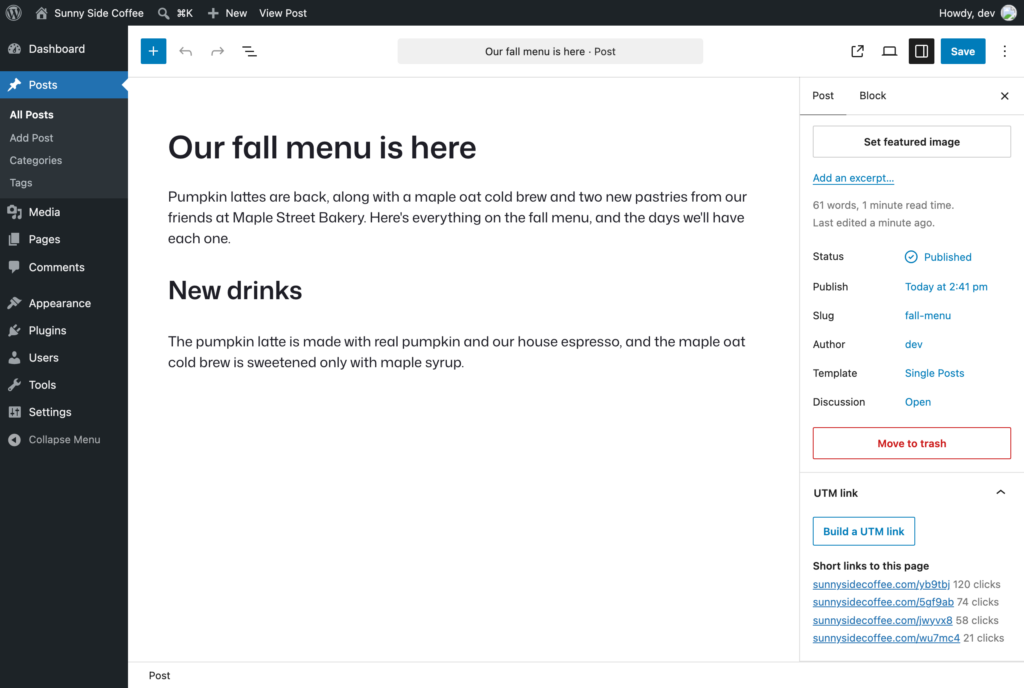Viewport: 1024px width, 688px height.
Task: Open the Settings menu
Action: pos(50,413)
